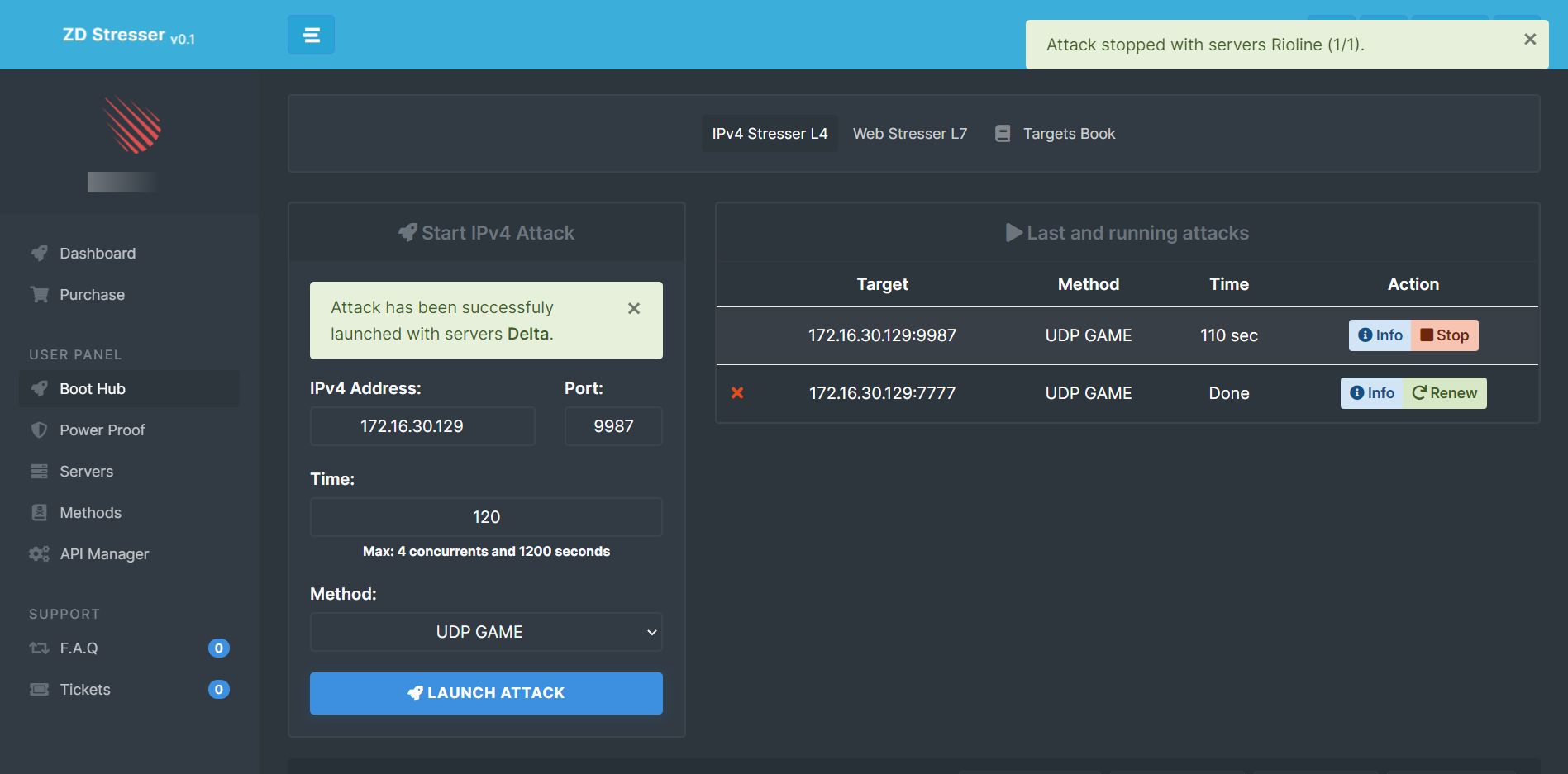Switch to the Web Stresser L7 tab
1568x774 pixels.
coord(909,134)
